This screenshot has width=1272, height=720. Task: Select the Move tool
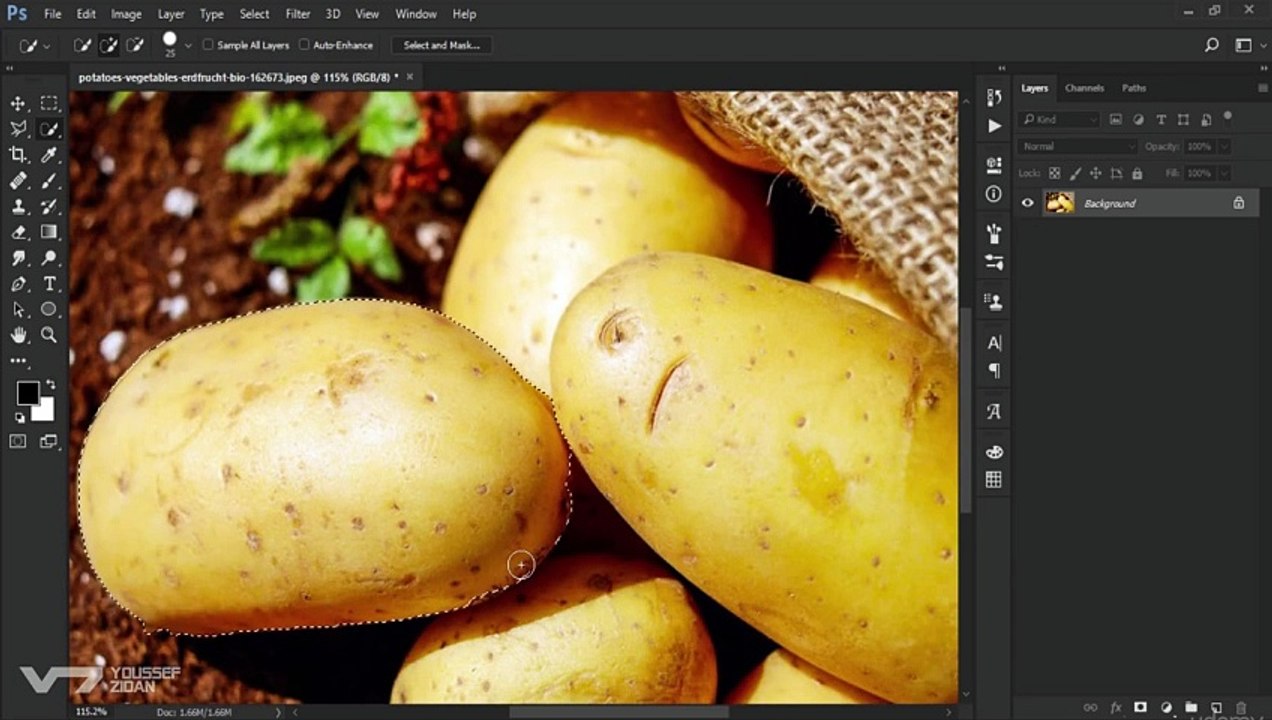point(18,103)
